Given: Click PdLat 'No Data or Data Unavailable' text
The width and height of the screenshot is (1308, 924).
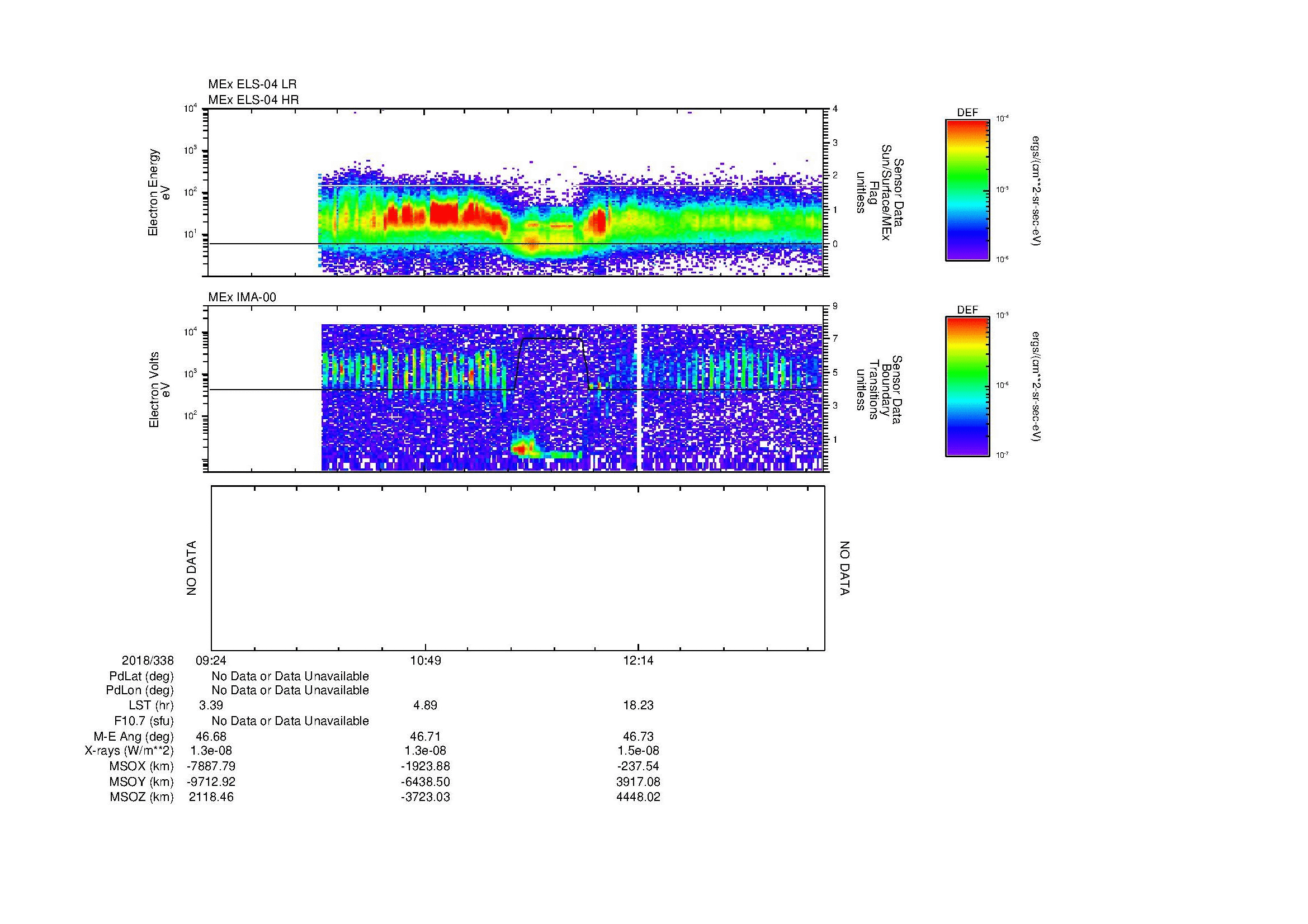Looking at the screenshot, I should coord(290,676).
